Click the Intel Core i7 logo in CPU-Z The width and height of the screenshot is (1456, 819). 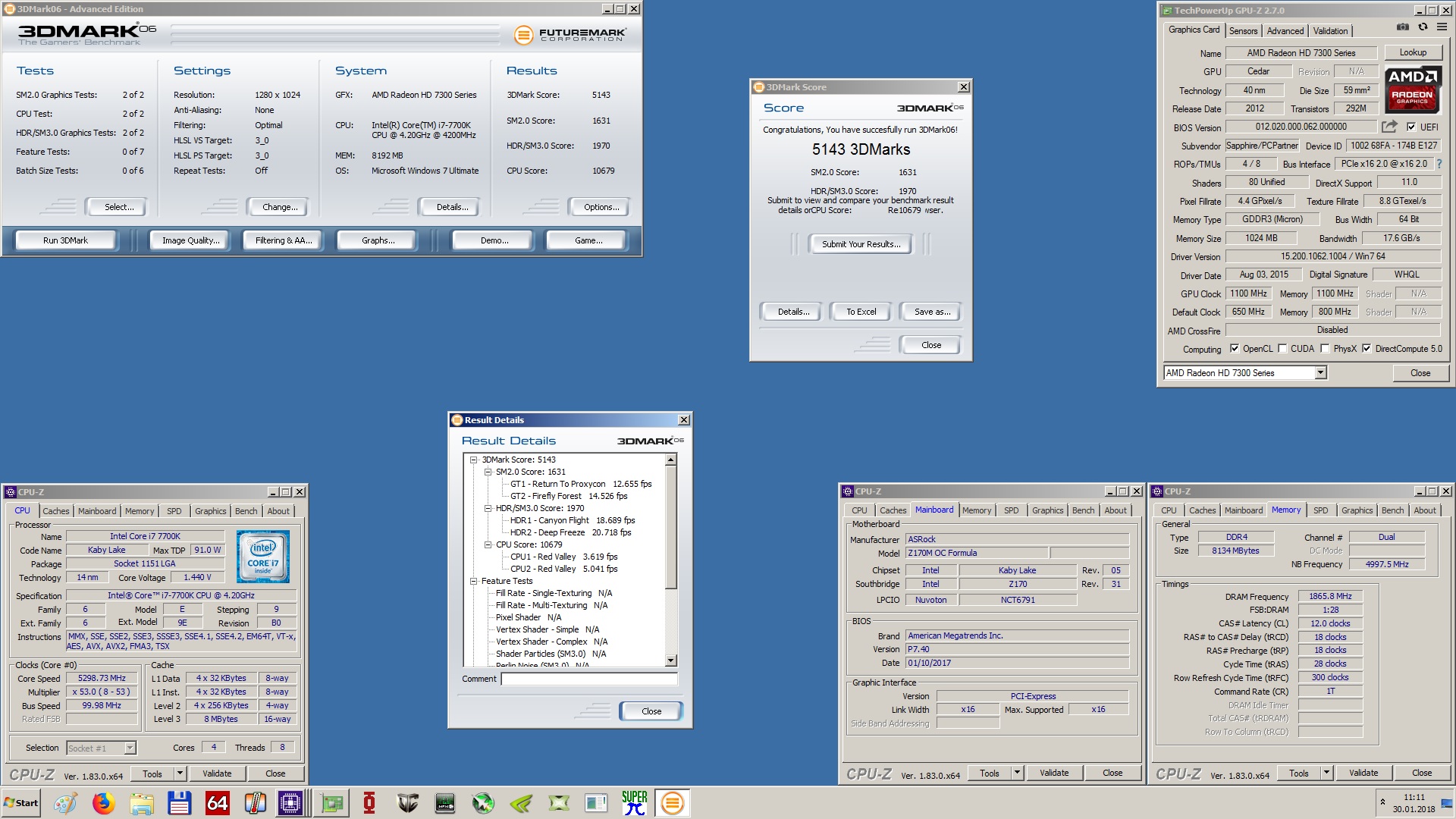click(262, 557)
